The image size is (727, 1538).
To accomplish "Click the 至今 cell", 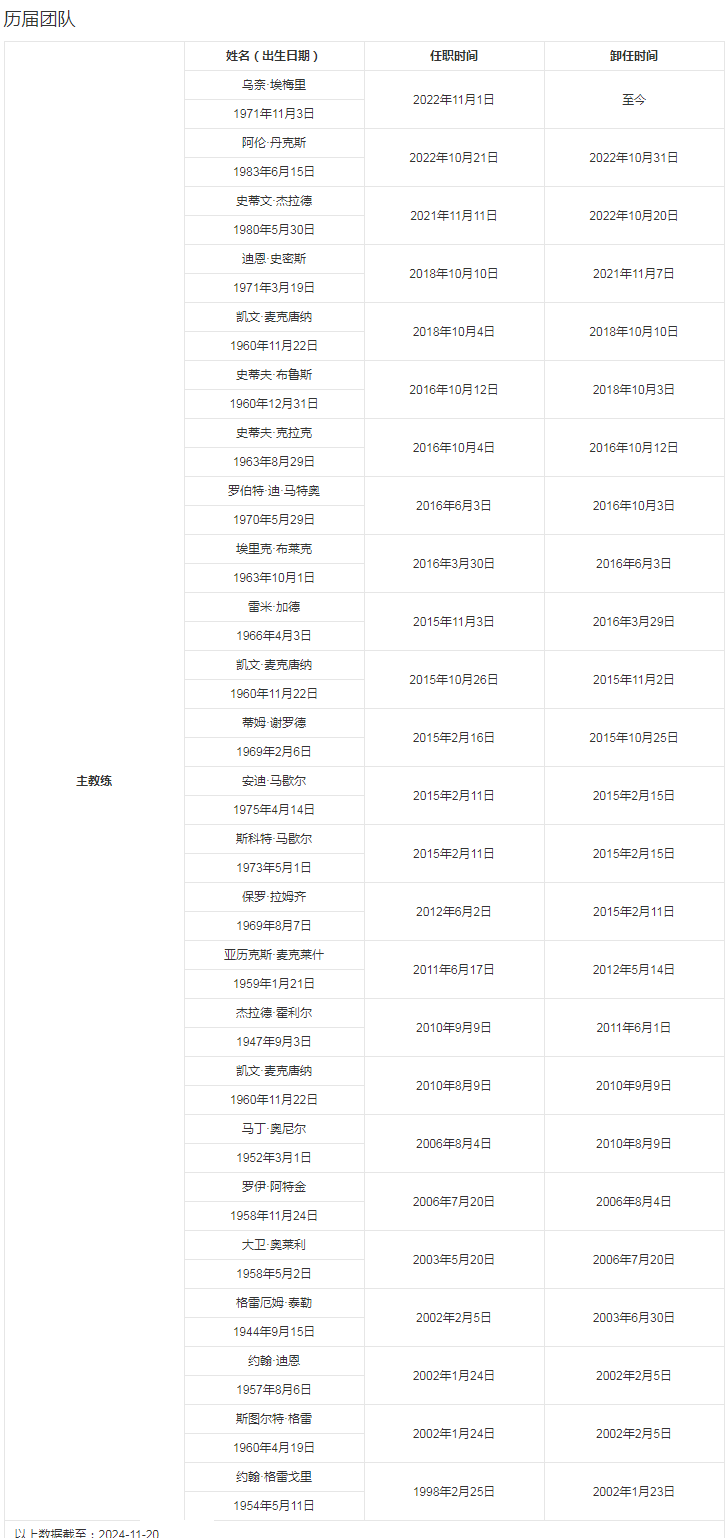I will tap(634, 100).
